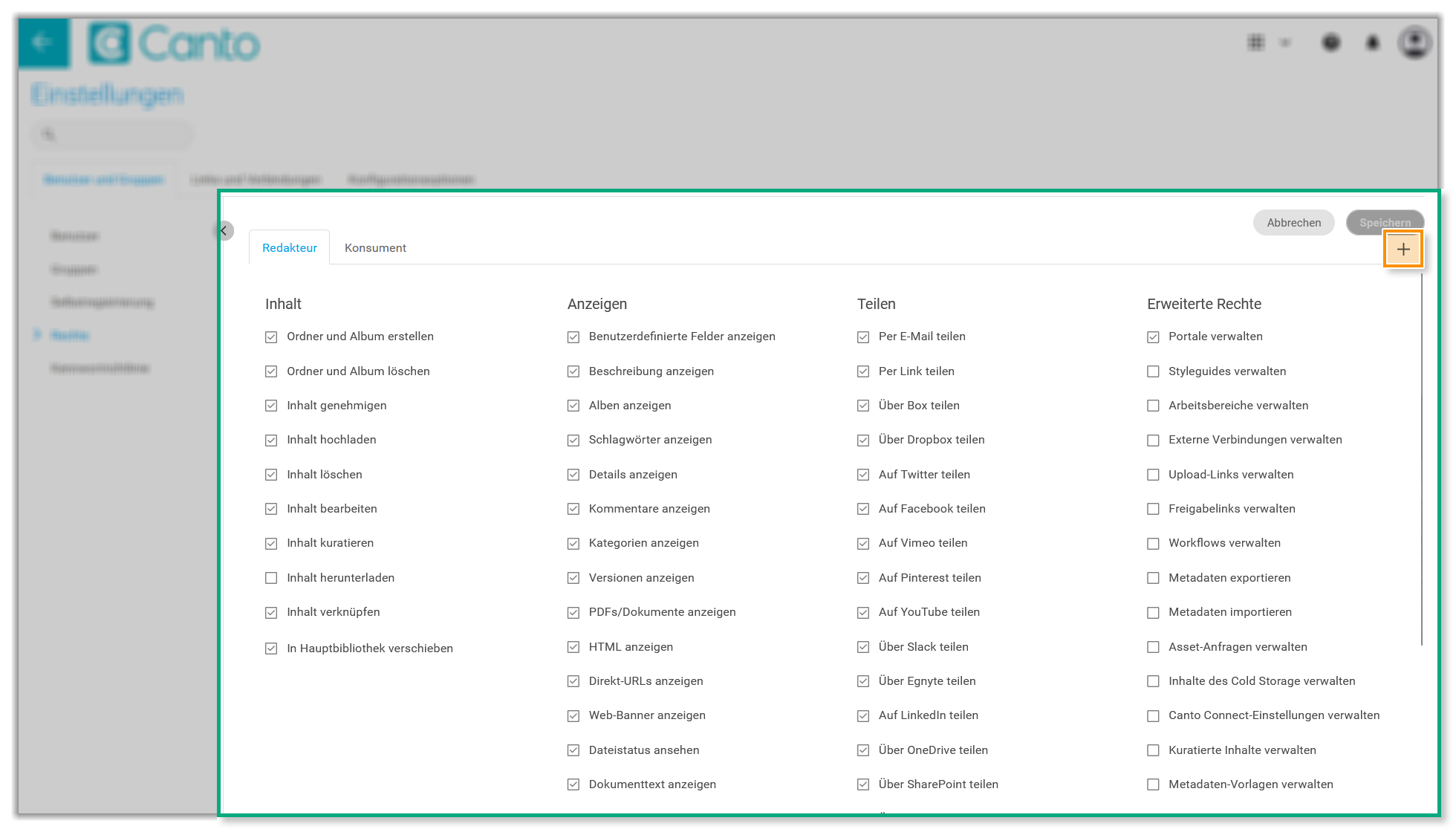The image size is (1456, 832).
Task: Toggle Versionen anzeigen checkbox
Action: pyautogui.click(x=573, y=578)
